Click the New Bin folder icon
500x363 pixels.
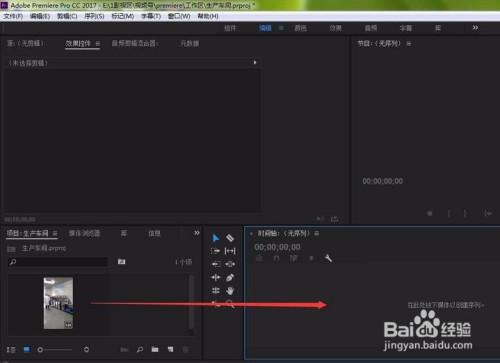pos(155,349)
